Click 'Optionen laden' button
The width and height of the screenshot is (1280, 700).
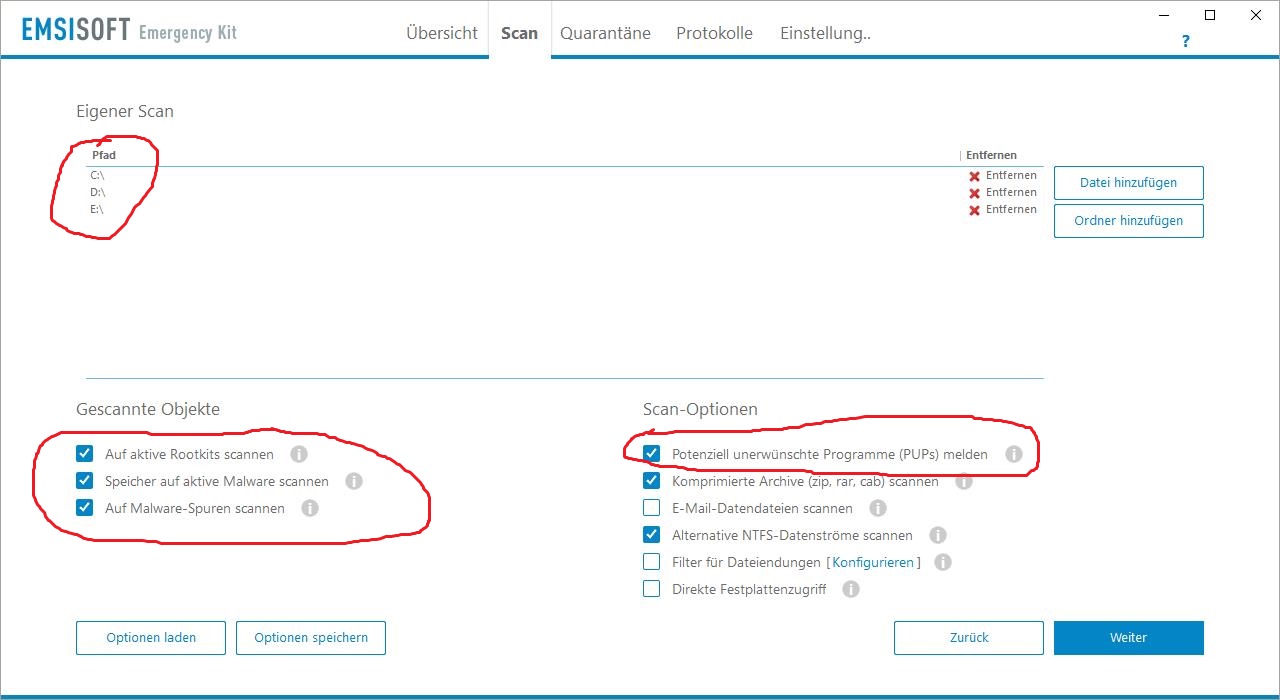point(151,638)
